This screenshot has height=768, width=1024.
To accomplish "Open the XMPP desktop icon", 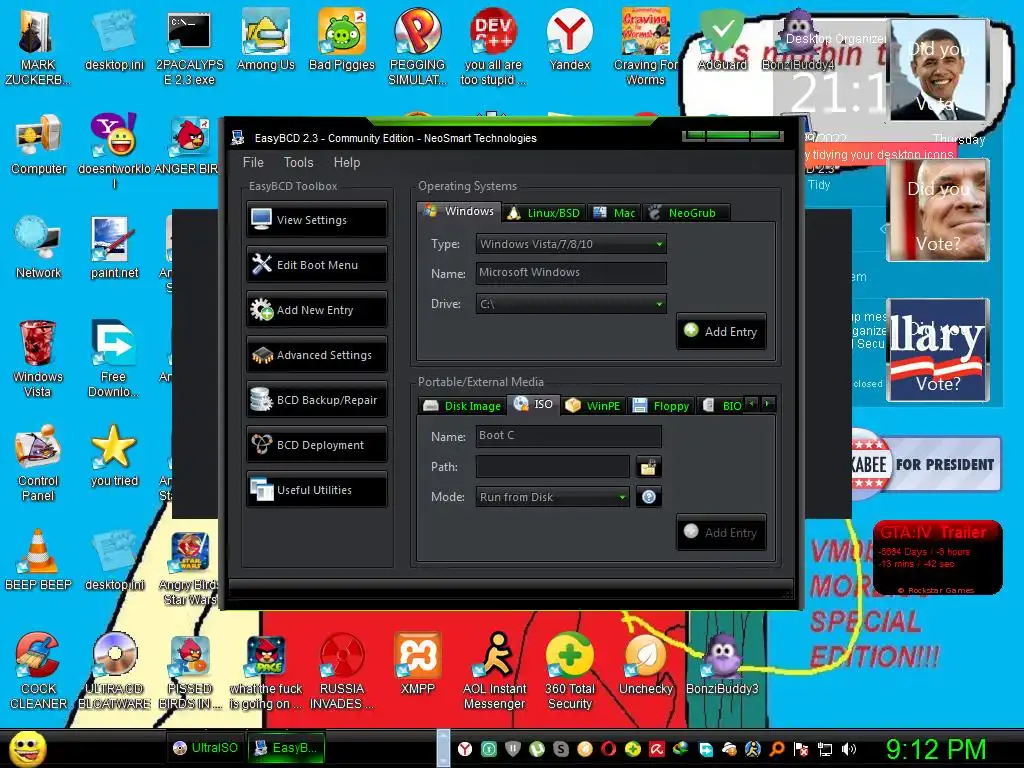I will pyautogui.click(x=417, y=664).
